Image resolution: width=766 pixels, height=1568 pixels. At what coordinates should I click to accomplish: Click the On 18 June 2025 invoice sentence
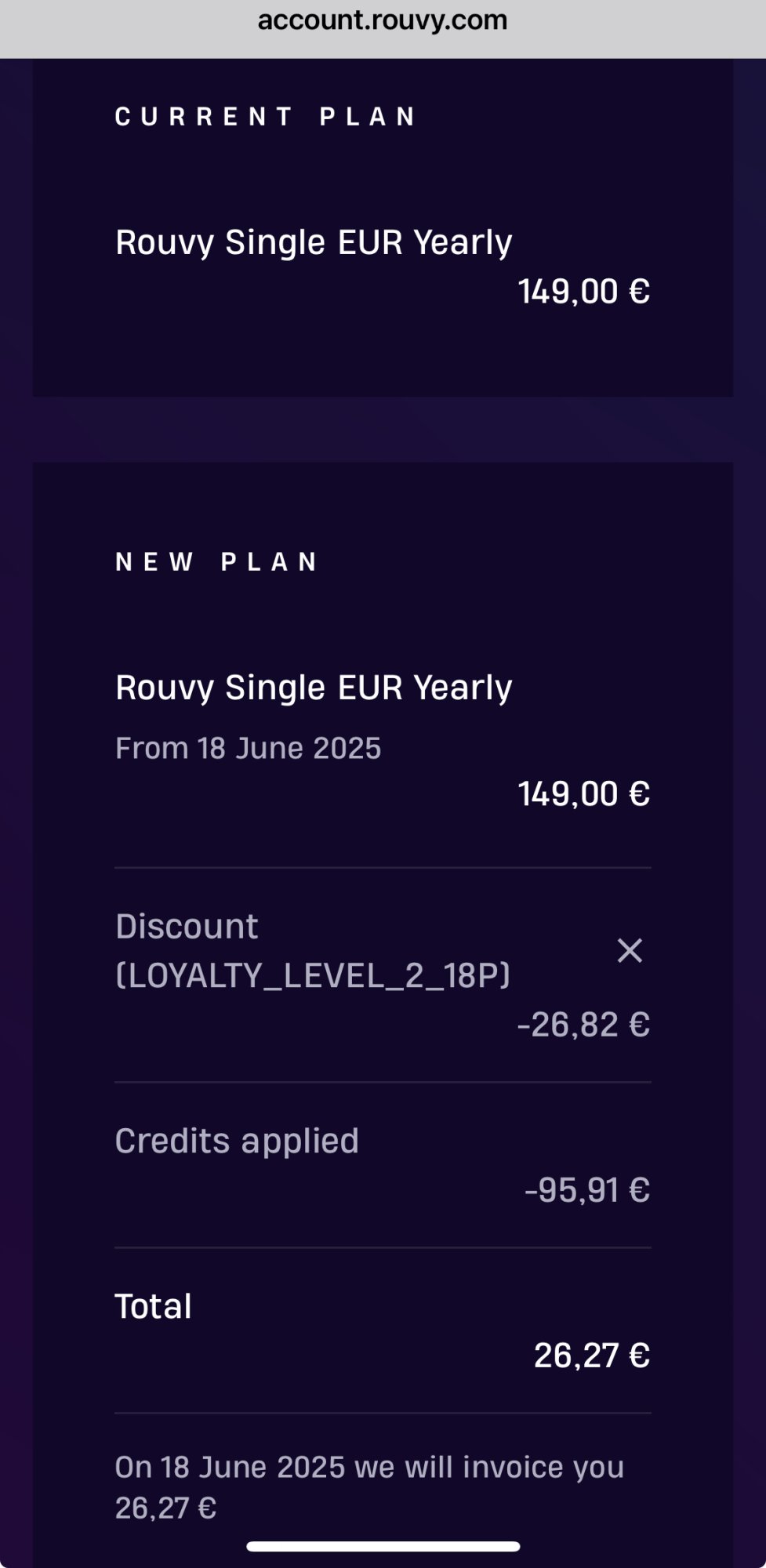pyautogui.click(x=369, y=1467)
